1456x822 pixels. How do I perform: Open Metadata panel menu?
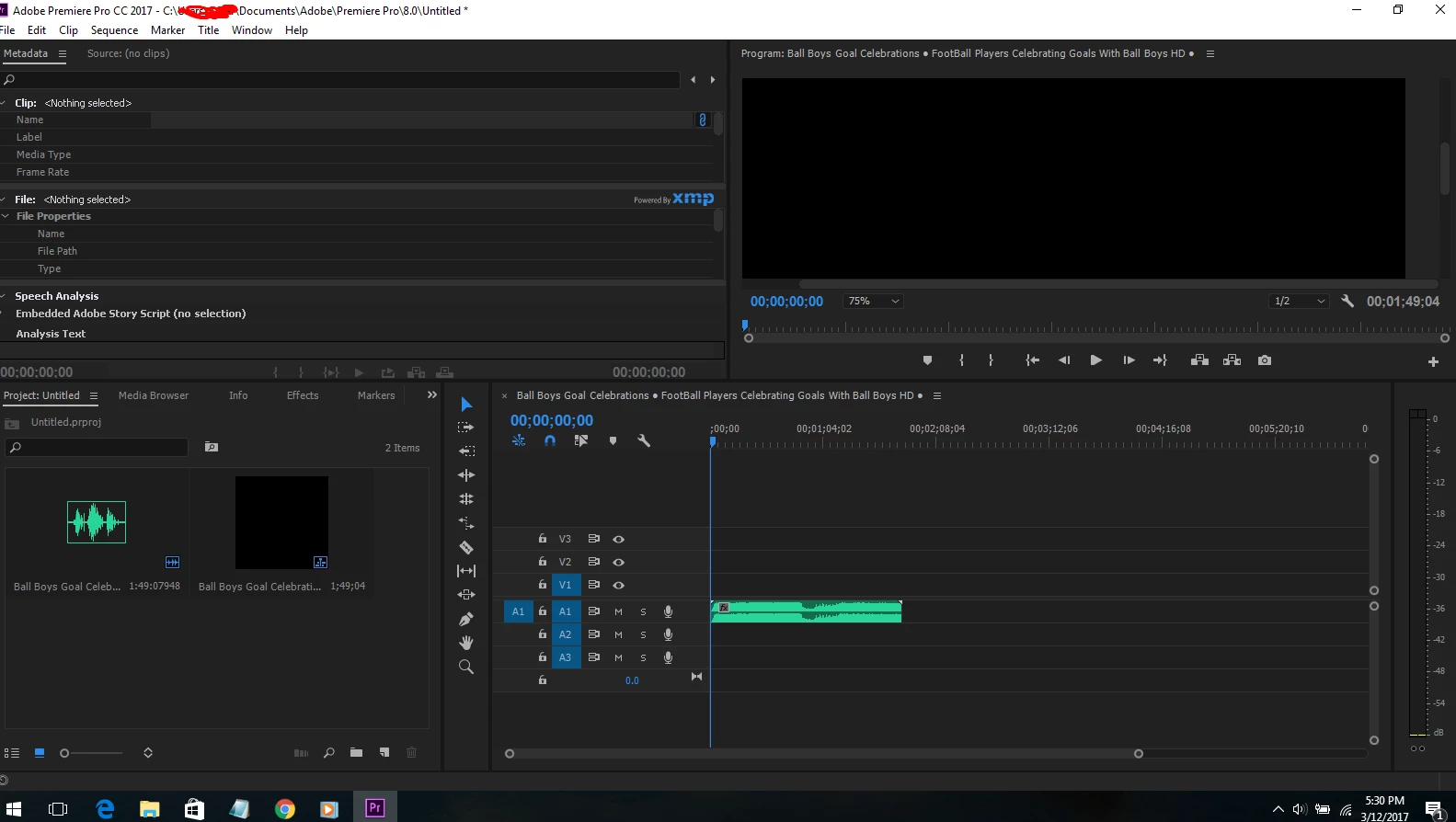pos(63,54)
